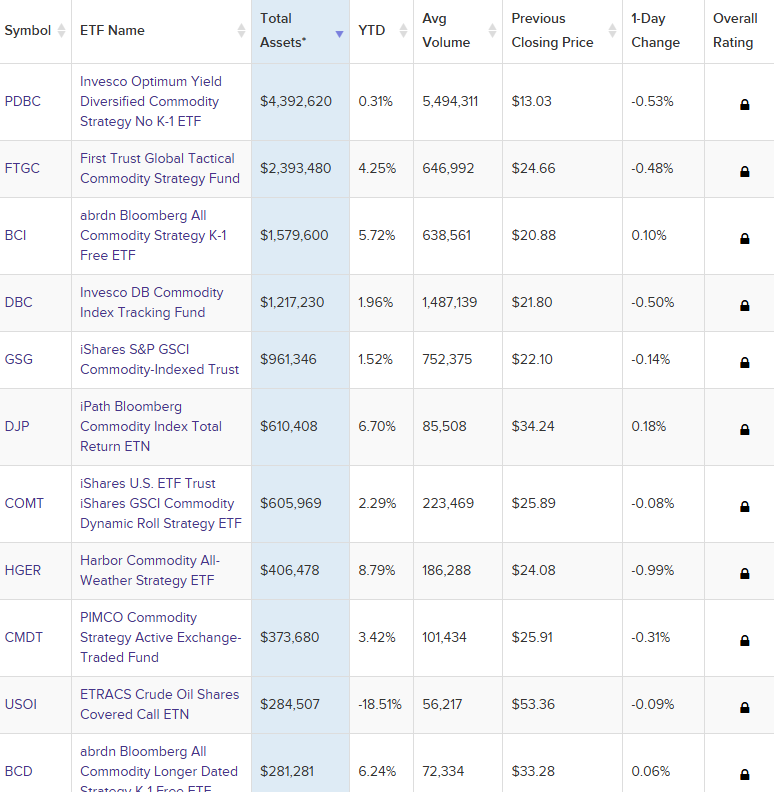The height and width of the screenshot is (792, 774).
Task: Select YTD value 5.72%
Action: [377, 235]
